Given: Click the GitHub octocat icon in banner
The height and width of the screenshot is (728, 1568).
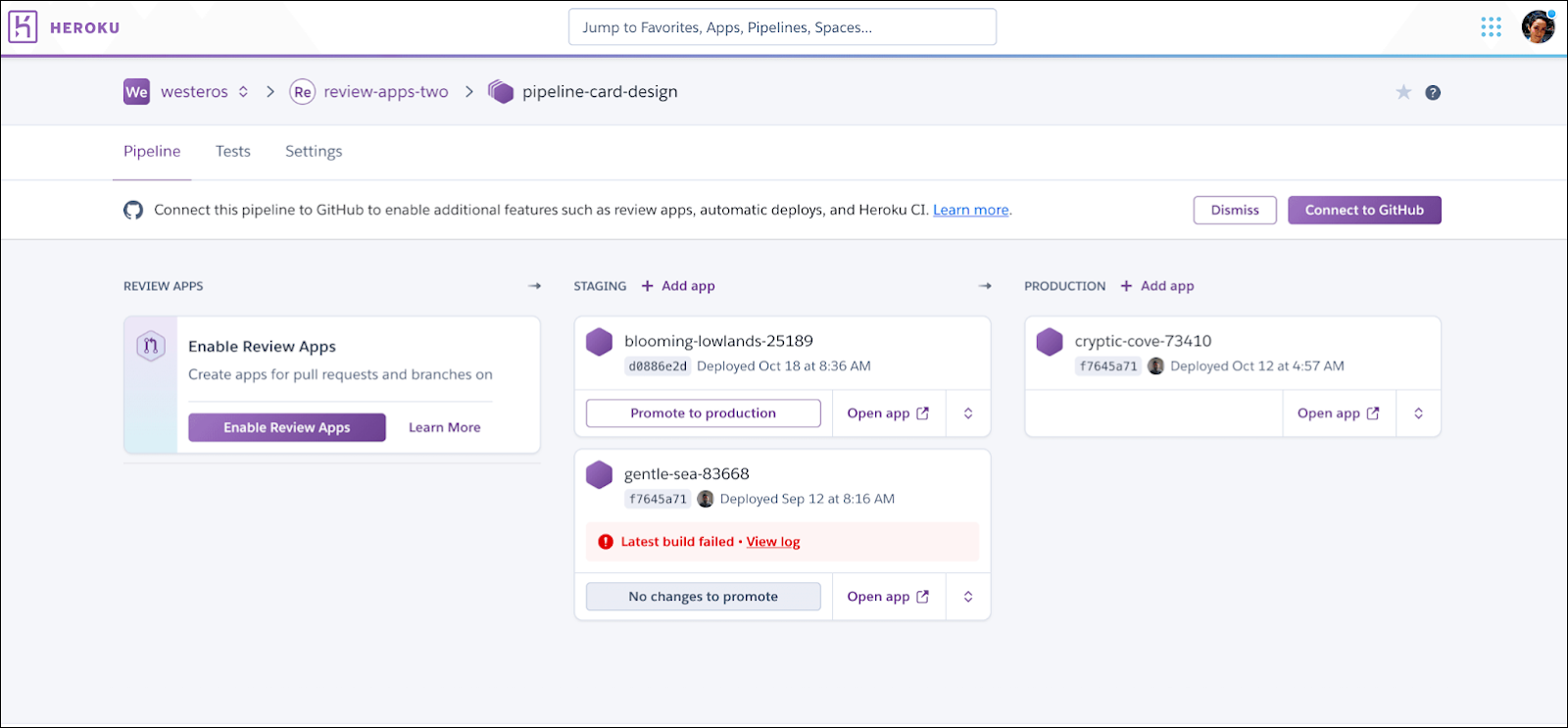Looking at the screenshot, I should pos(133,210).
